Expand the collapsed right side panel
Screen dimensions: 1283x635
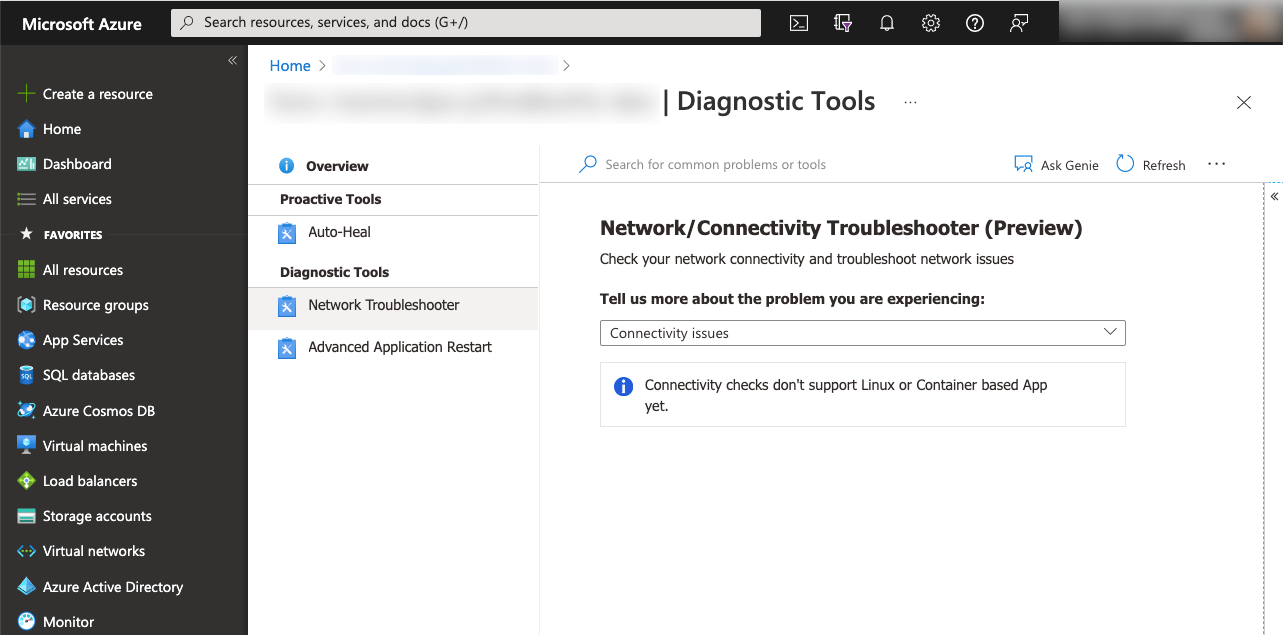1274,197
